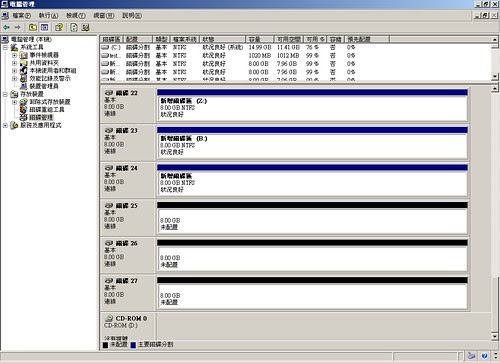Expand the 卸除式存放裝置 node
This screenshot has height=363, width=500.
pyautogui.click(x=14, y=102)
